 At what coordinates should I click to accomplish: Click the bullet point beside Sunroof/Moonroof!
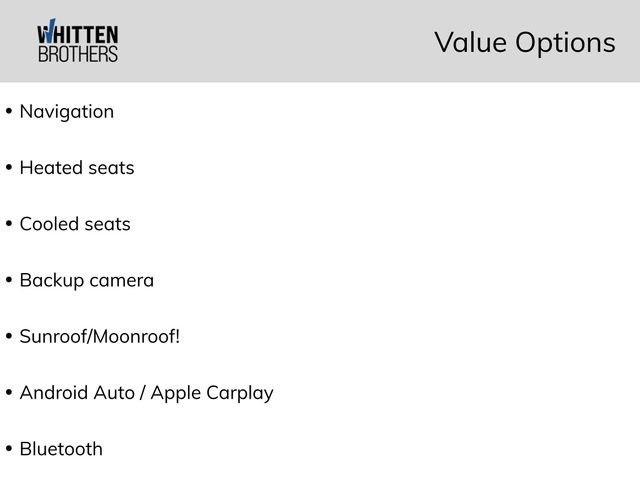(x=9, y=337)
